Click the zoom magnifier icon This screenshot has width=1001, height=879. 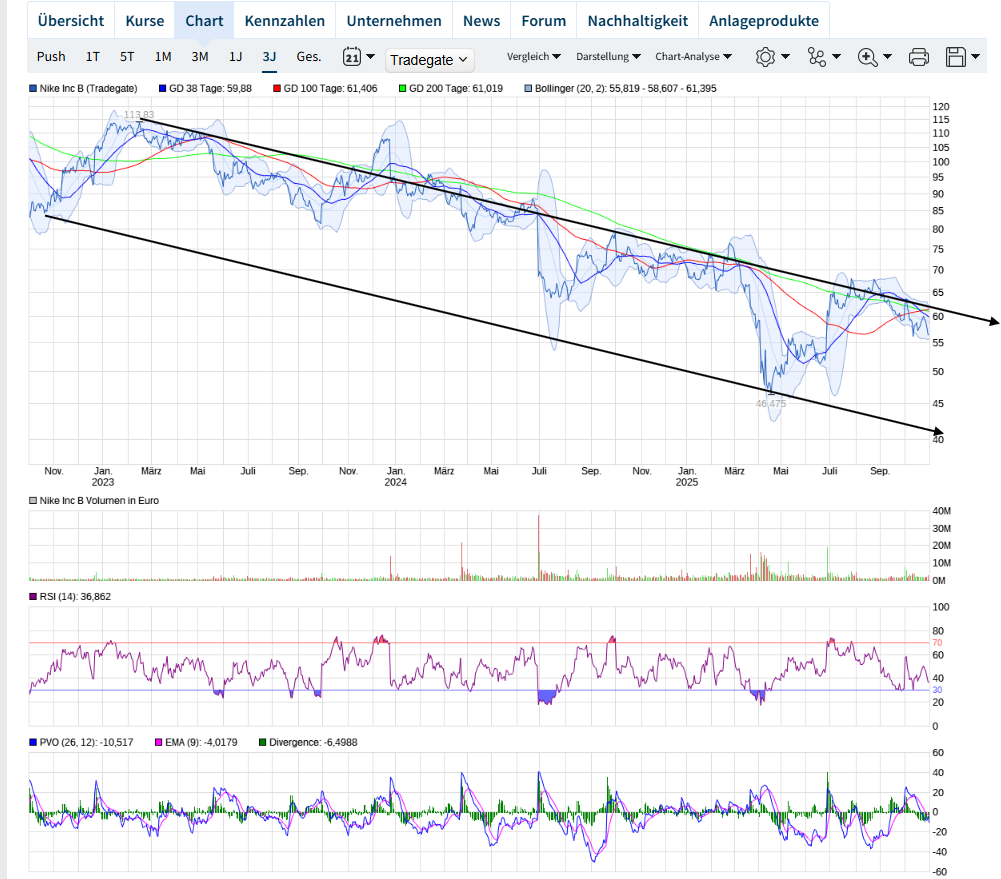pos(868,57)
